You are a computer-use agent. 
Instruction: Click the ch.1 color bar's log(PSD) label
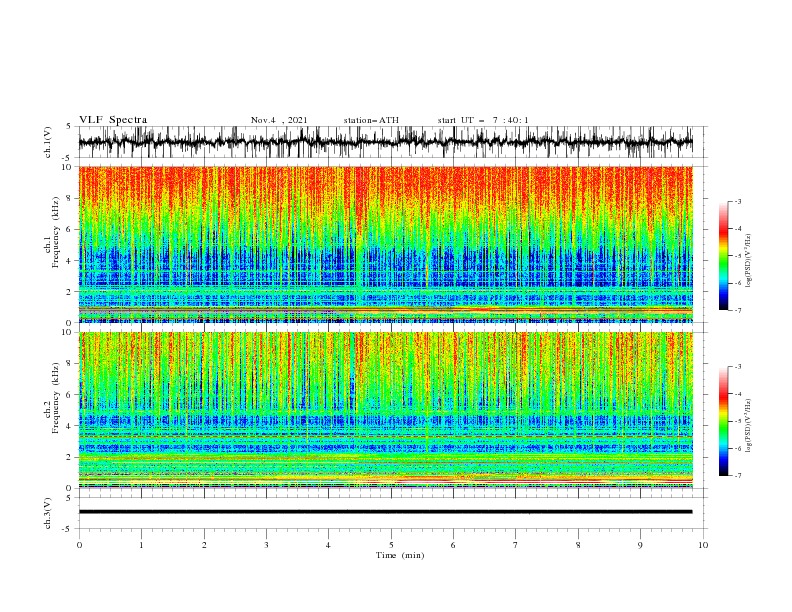pos(749,261)
